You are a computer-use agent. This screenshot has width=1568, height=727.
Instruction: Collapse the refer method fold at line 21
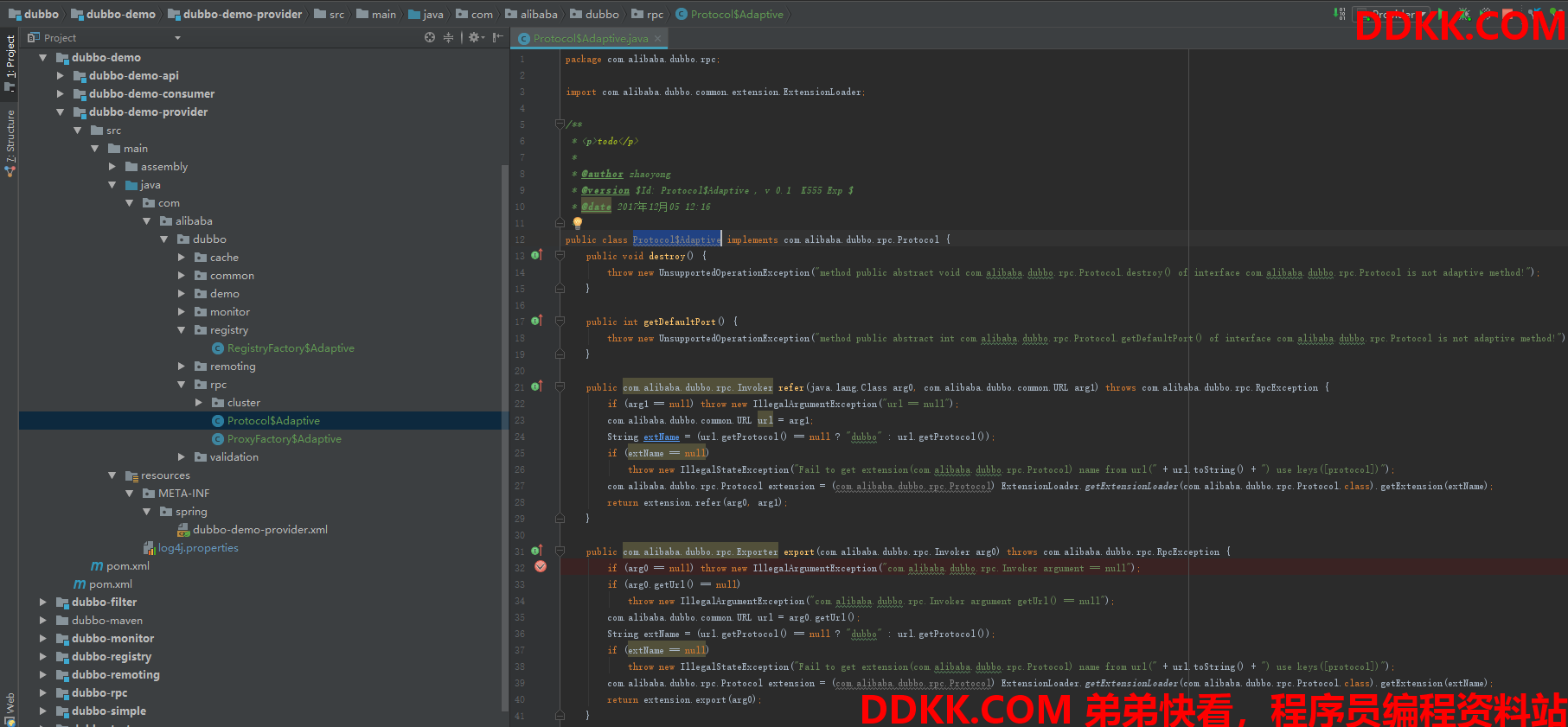click(560, 387)
